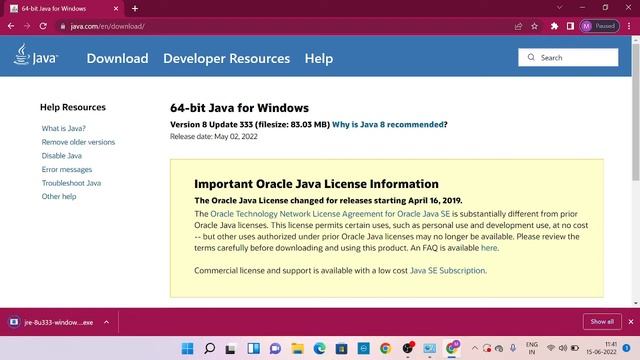Viewport: 640px width, 360px height.
Task: Open the Windows Start menu
Action: coord(187,348)
